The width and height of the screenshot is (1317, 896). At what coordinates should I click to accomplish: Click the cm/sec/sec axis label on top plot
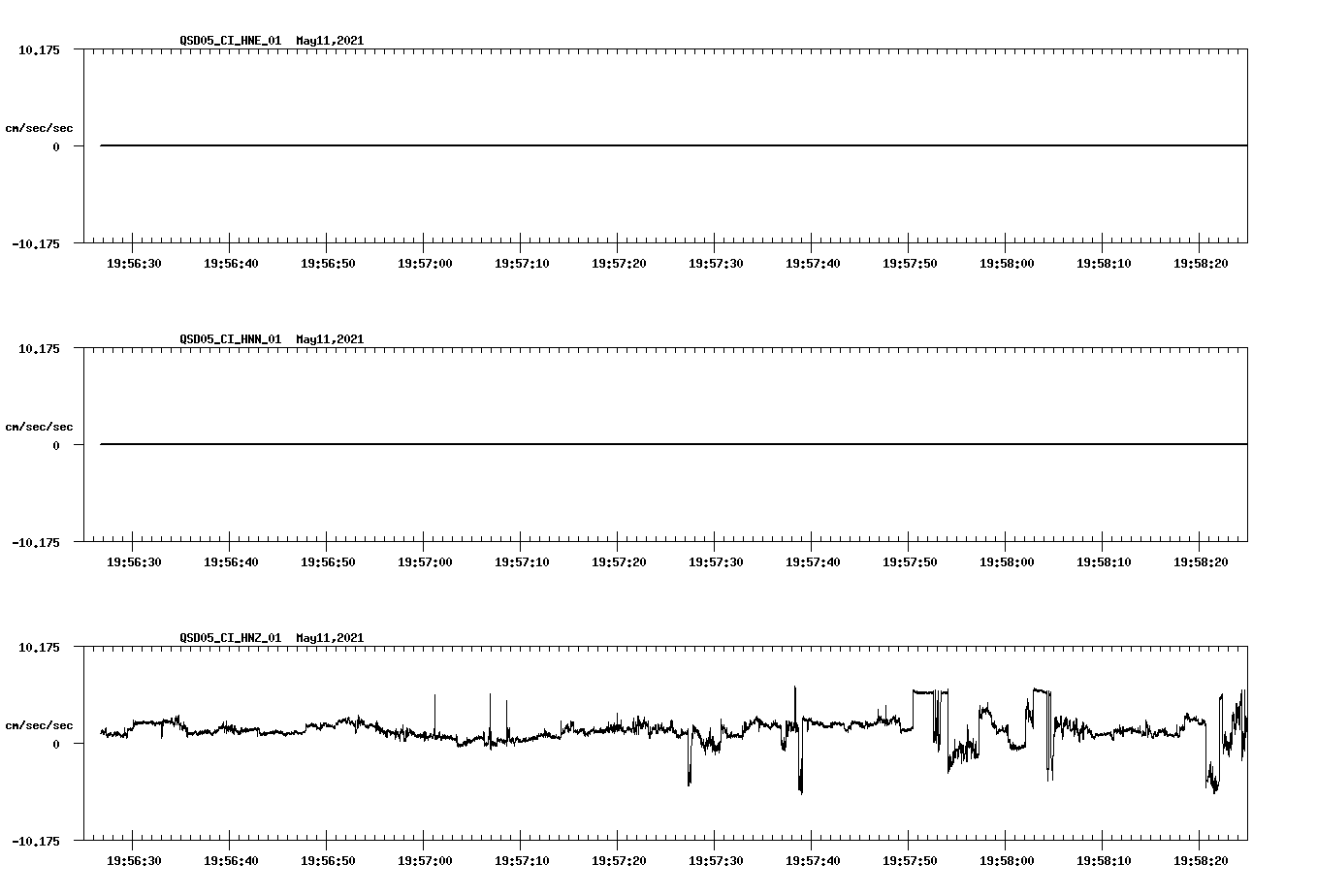point(40,126)
